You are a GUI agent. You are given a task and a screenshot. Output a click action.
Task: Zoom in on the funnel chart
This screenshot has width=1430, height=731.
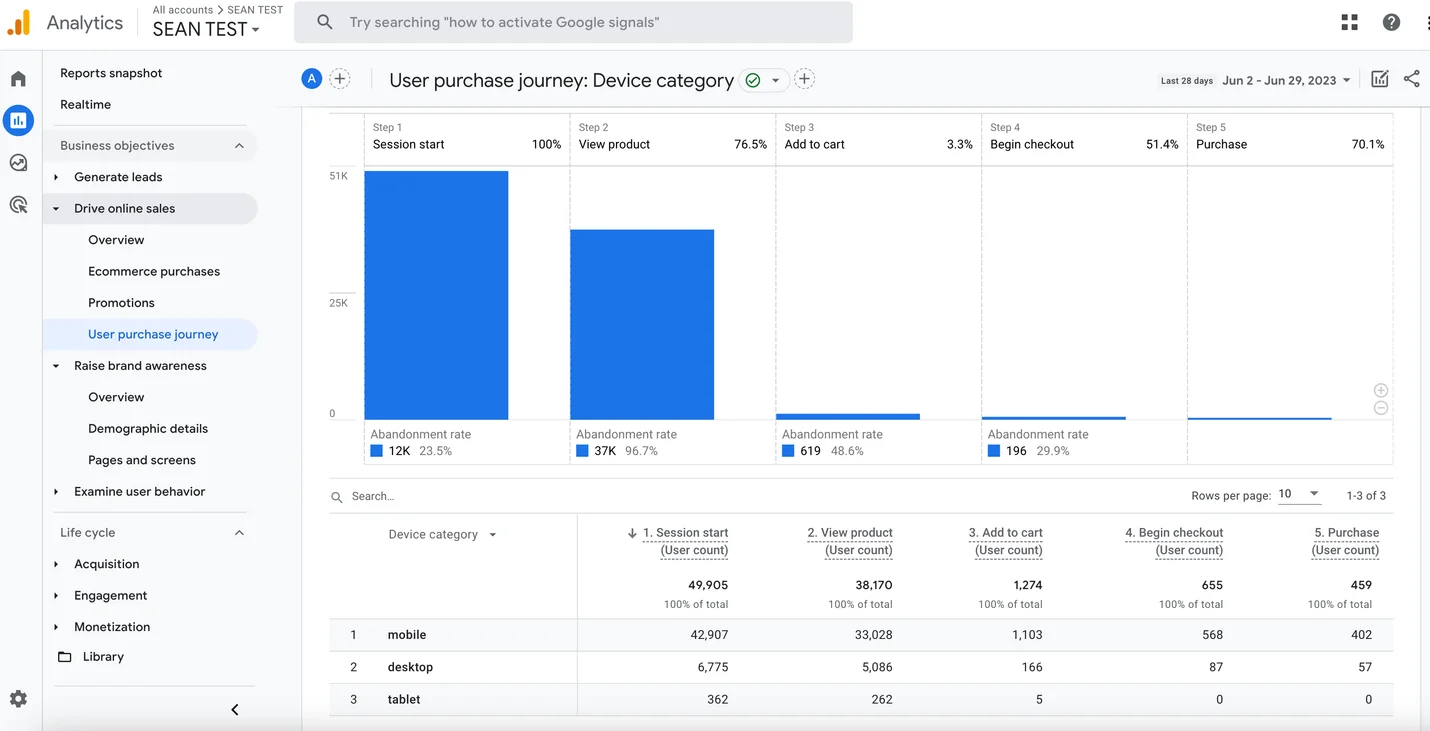point(1381,390)
